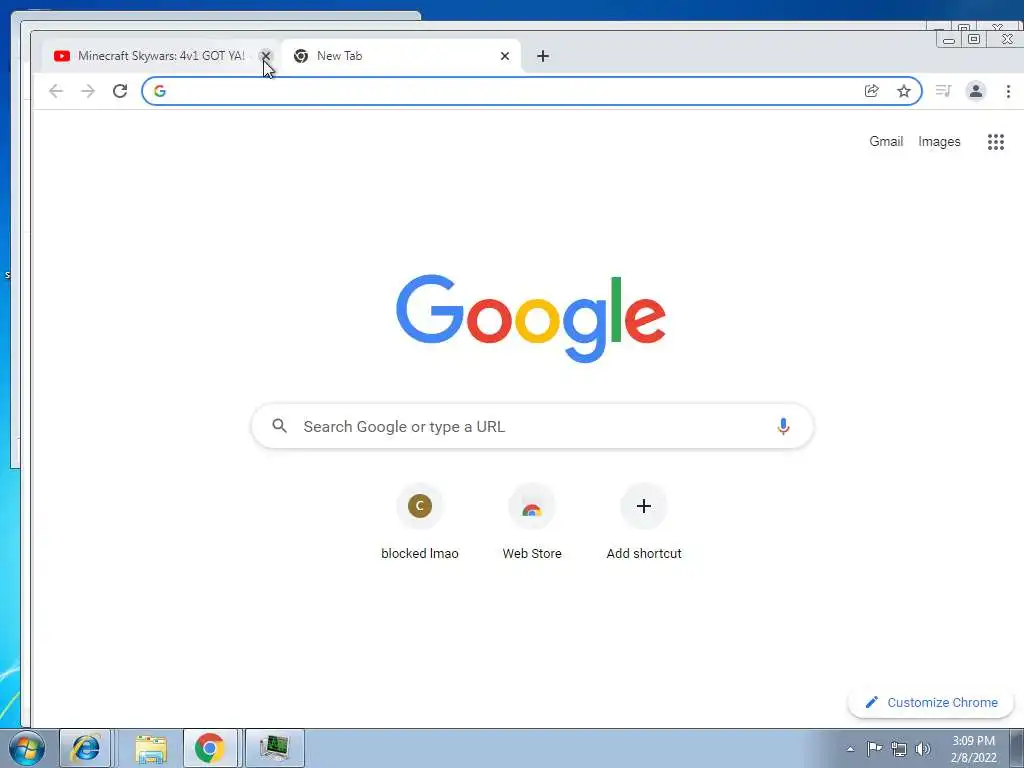Click the Show desktop strip on the taskbar
1024x768 pixels.
coord(1017,749)
